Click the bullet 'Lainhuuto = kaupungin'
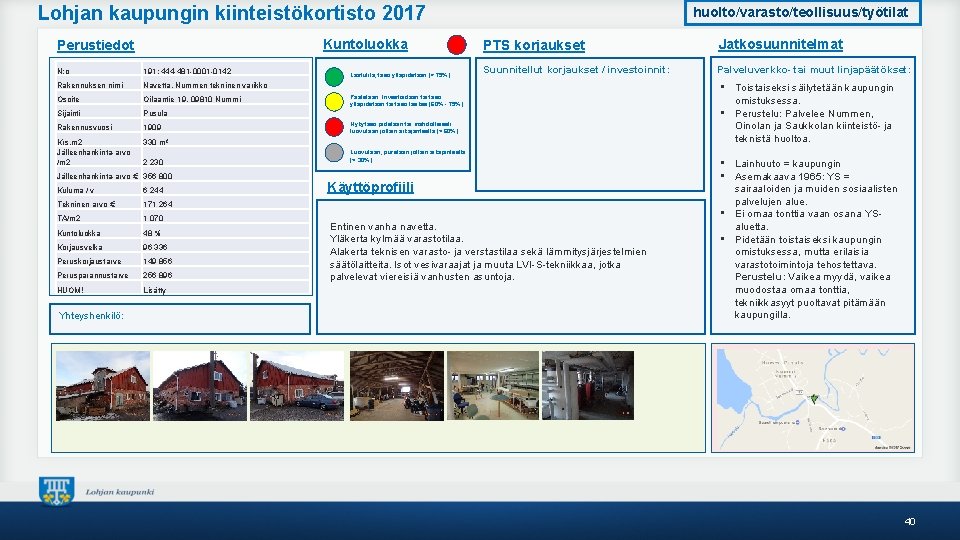Screen dimensions: 960x540 [x=788, y=163]
